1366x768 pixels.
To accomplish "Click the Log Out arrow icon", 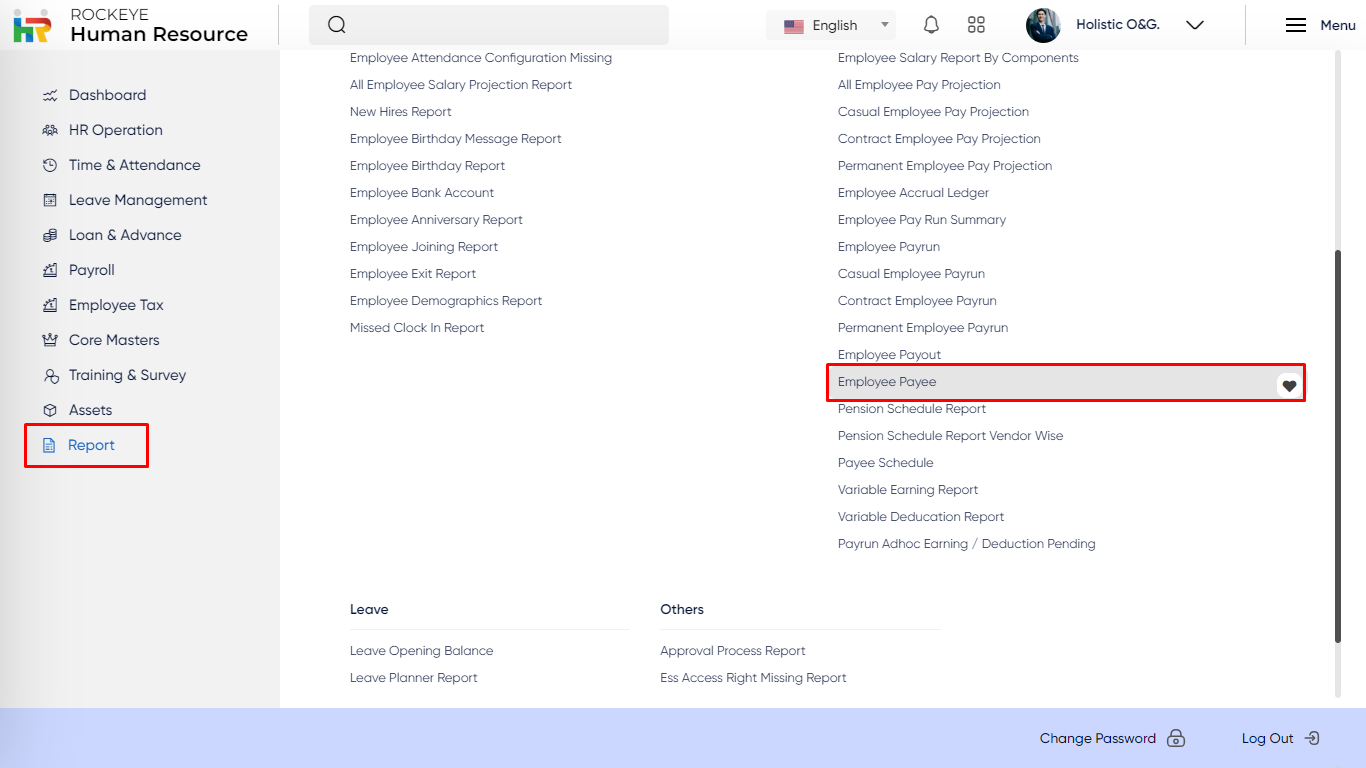I will tap(1313, 738).
